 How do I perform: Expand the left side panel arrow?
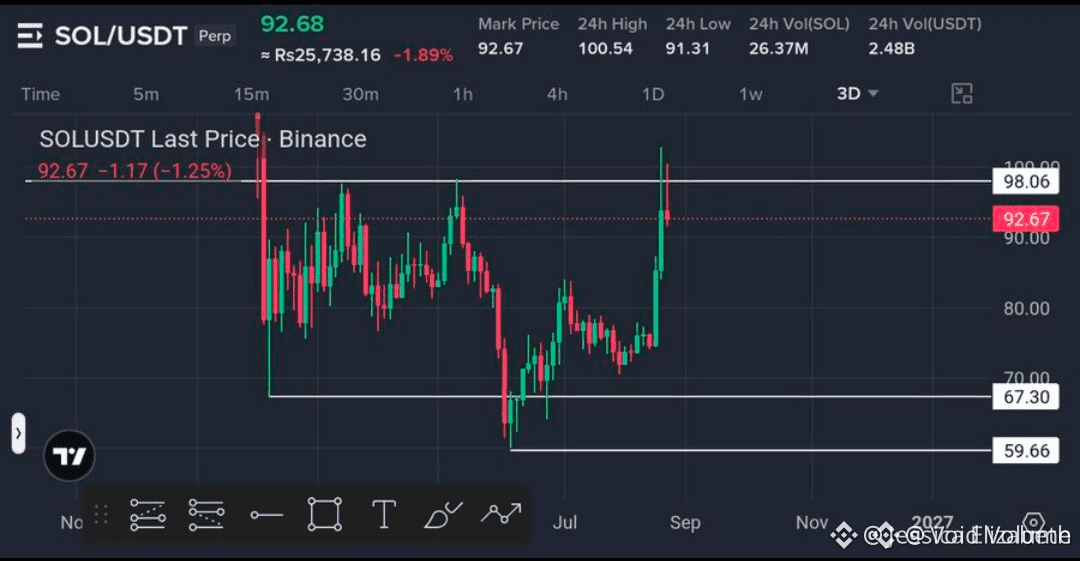click(18, 434)
